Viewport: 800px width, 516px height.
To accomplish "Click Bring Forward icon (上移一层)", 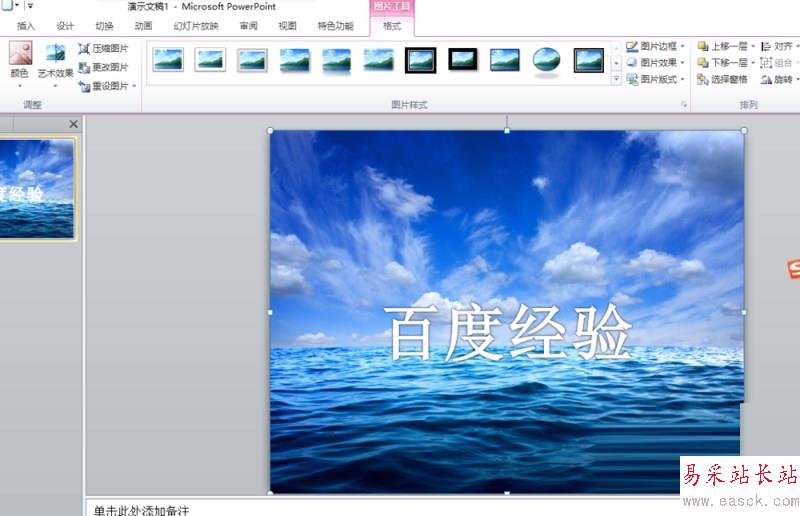I will point(703,46).
